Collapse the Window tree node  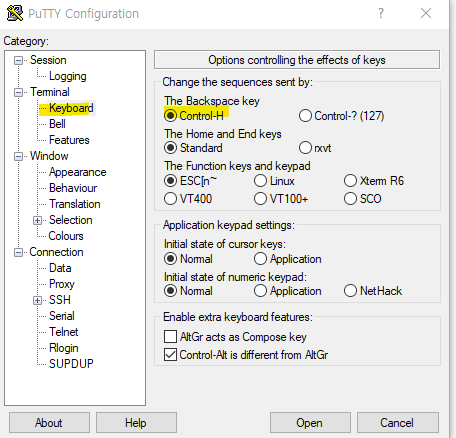coord(18,156)
